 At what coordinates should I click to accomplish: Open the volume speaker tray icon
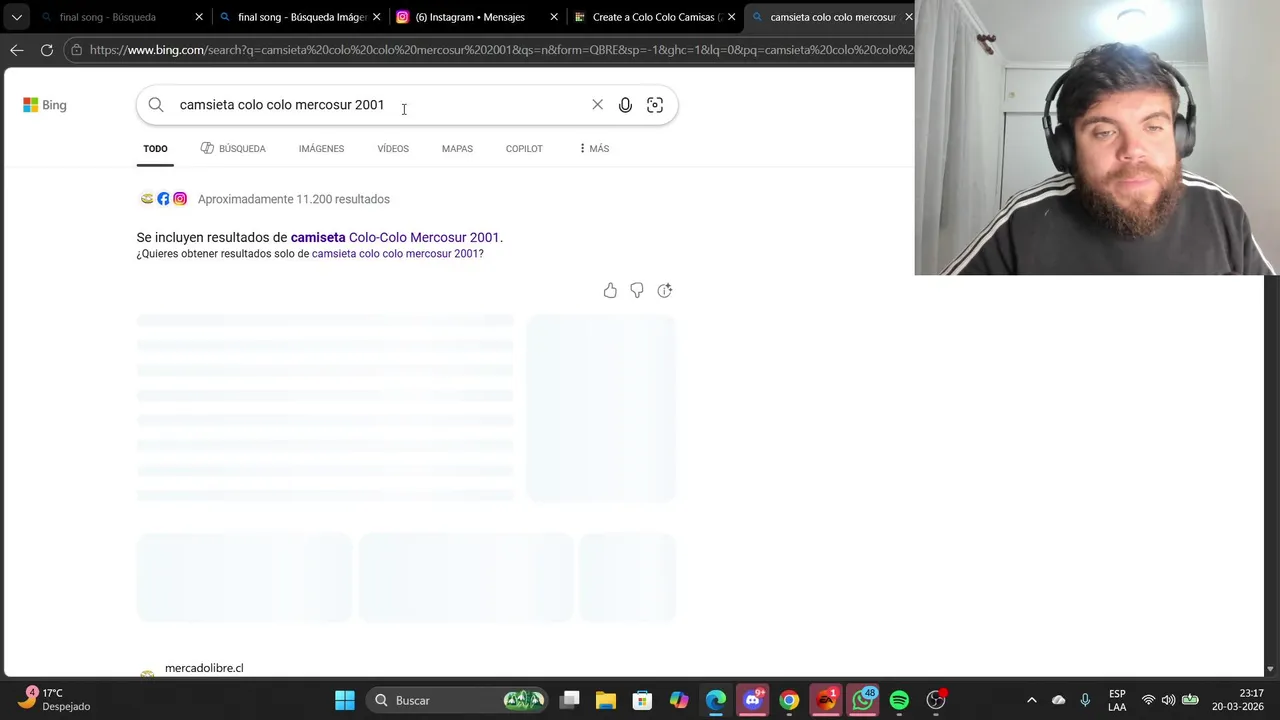pos(1168,700)
